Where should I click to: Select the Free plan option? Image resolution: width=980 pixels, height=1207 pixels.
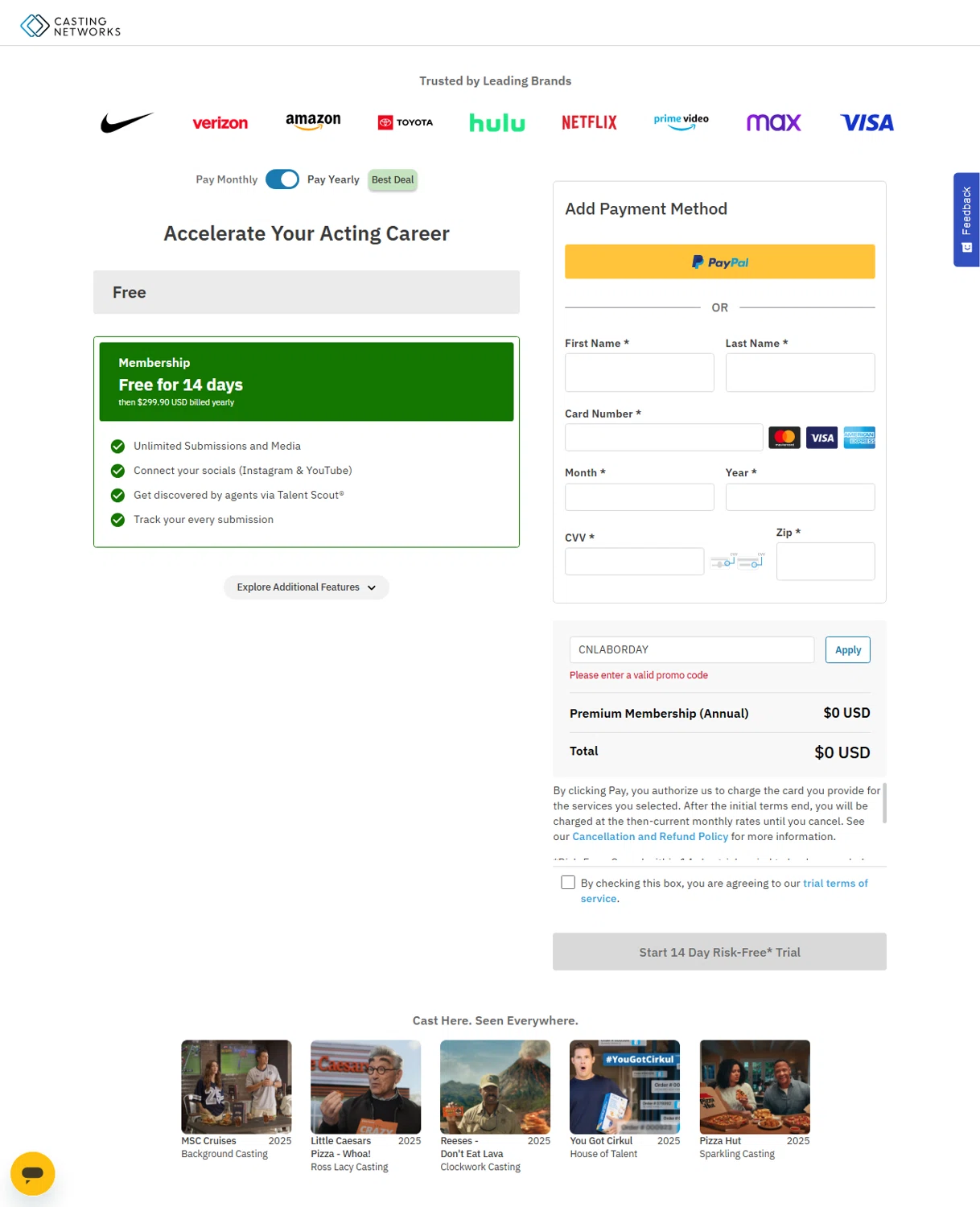tap(307, 292)
